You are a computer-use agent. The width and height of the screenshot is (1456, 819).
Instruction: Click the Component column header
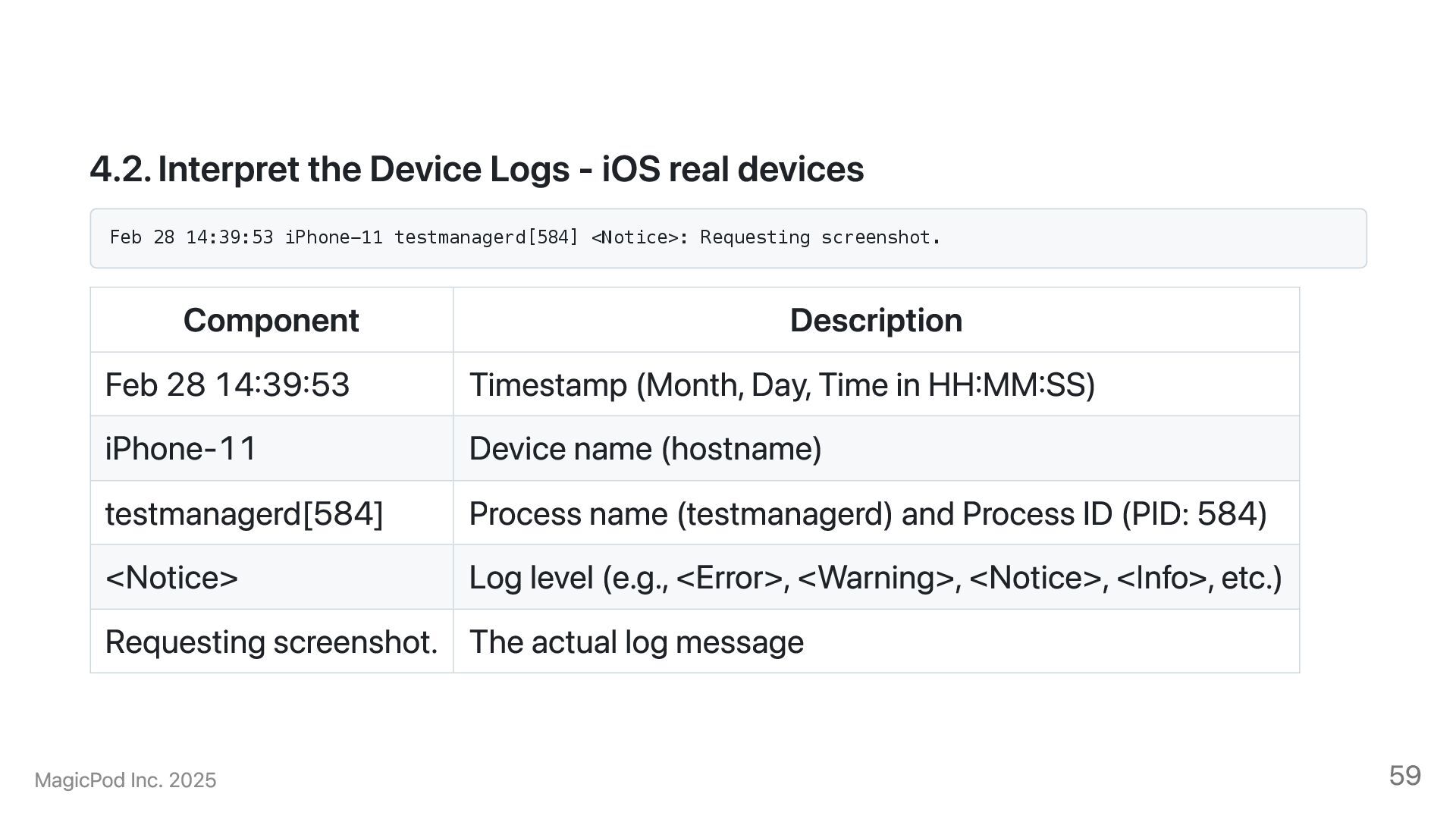click(x=271, y=321)
